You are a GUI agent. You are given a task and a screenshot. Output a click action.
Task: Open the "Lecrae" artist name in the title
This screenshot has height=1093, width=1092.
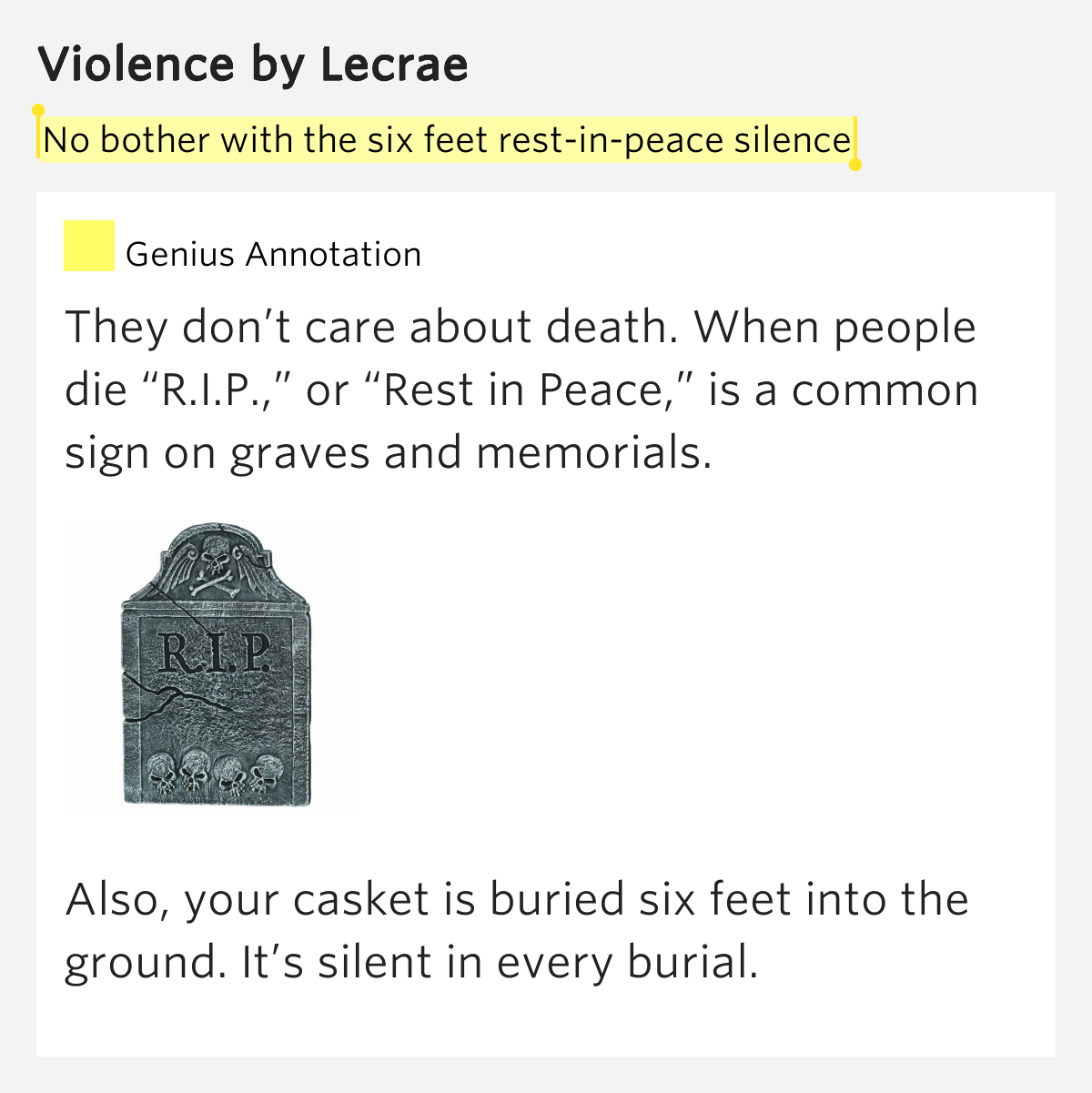point(393,65)
